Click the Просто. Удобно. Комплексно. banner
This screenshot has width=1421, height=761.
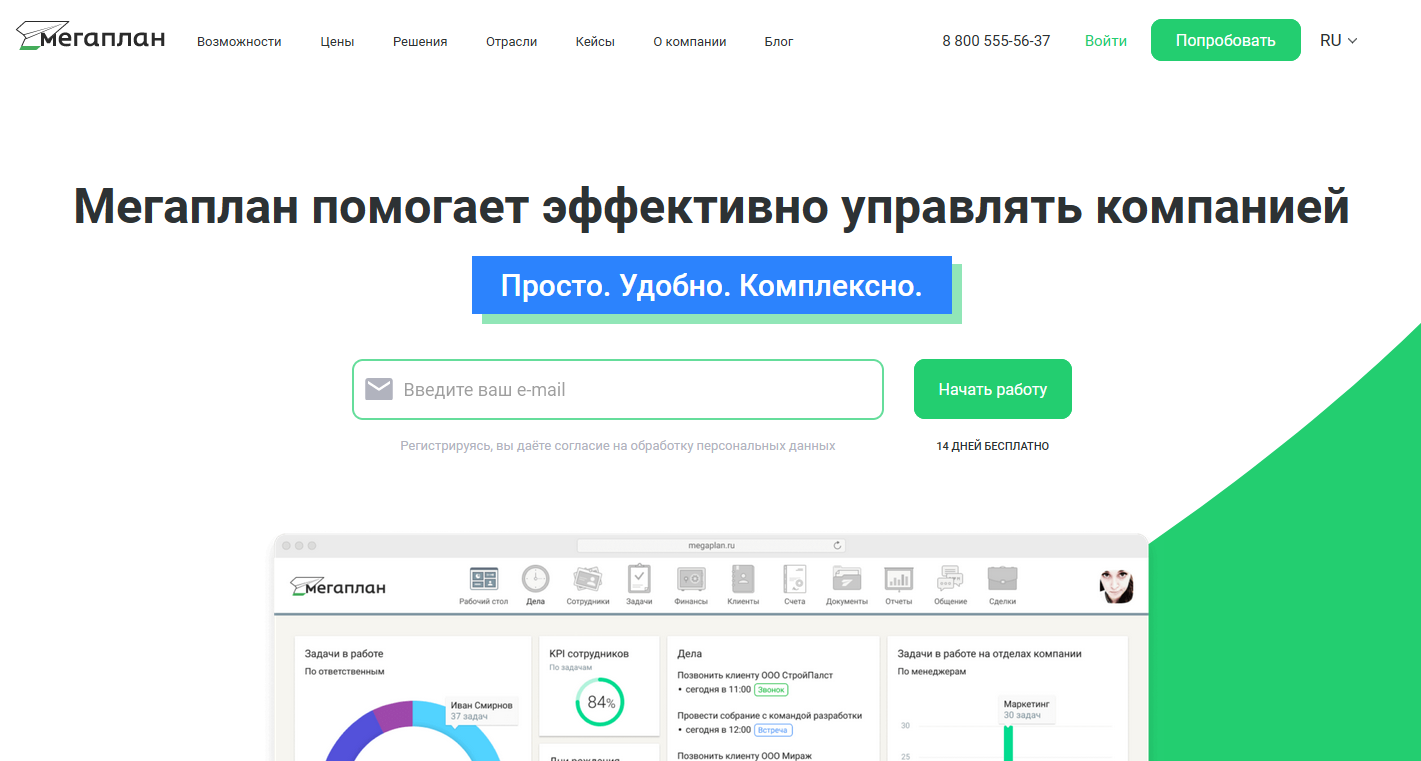tap(712, 286)
